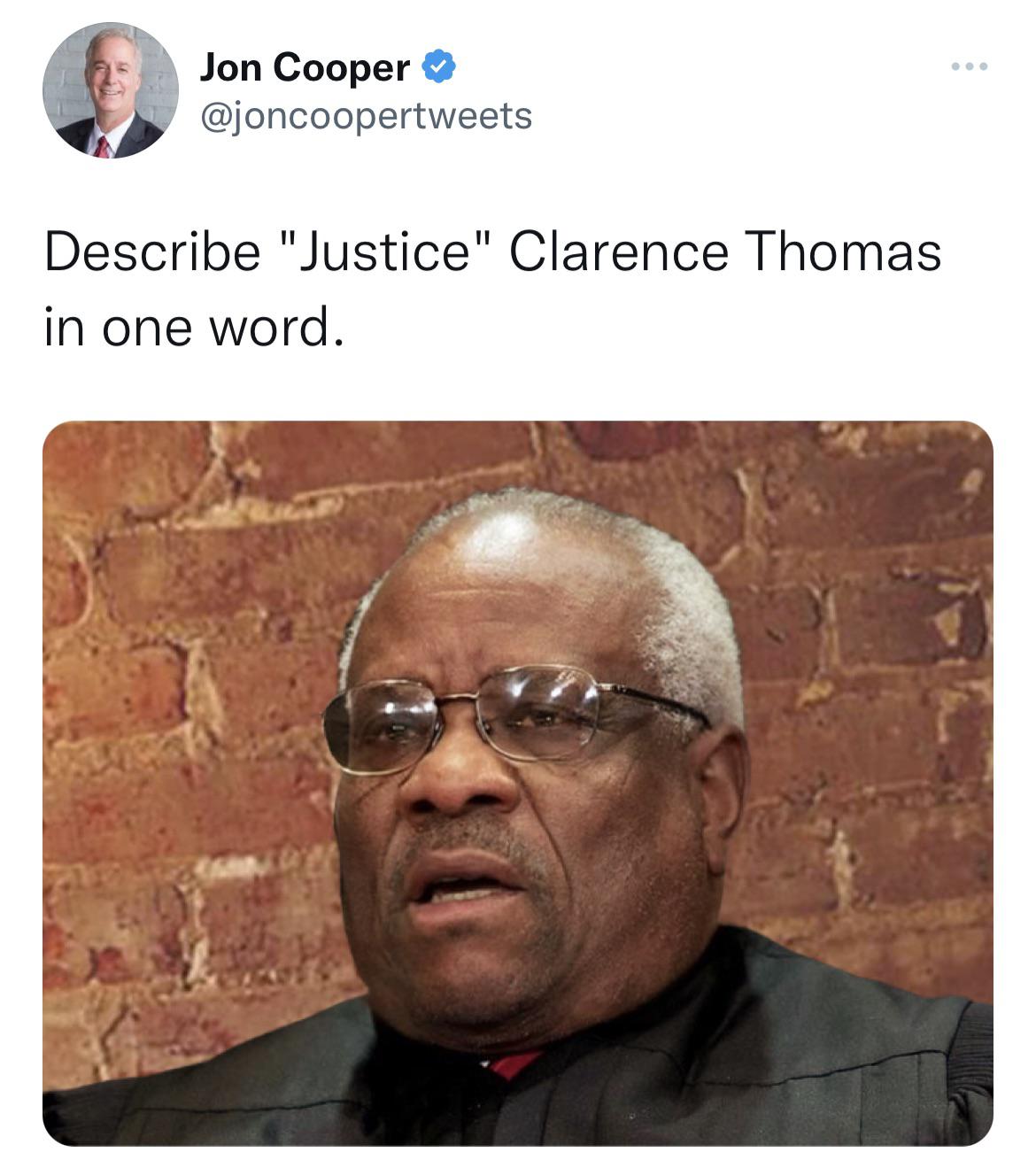
Task: Click the blue verified badge beside Jon Cooper
Action: point(438,67)
